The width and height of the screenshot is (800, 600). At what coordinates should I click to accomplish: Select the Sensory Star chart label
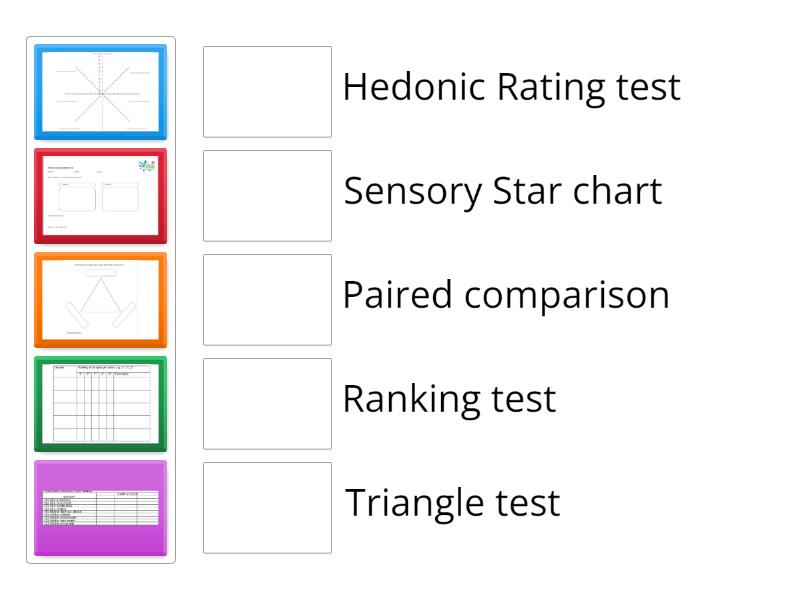(501, 192)
